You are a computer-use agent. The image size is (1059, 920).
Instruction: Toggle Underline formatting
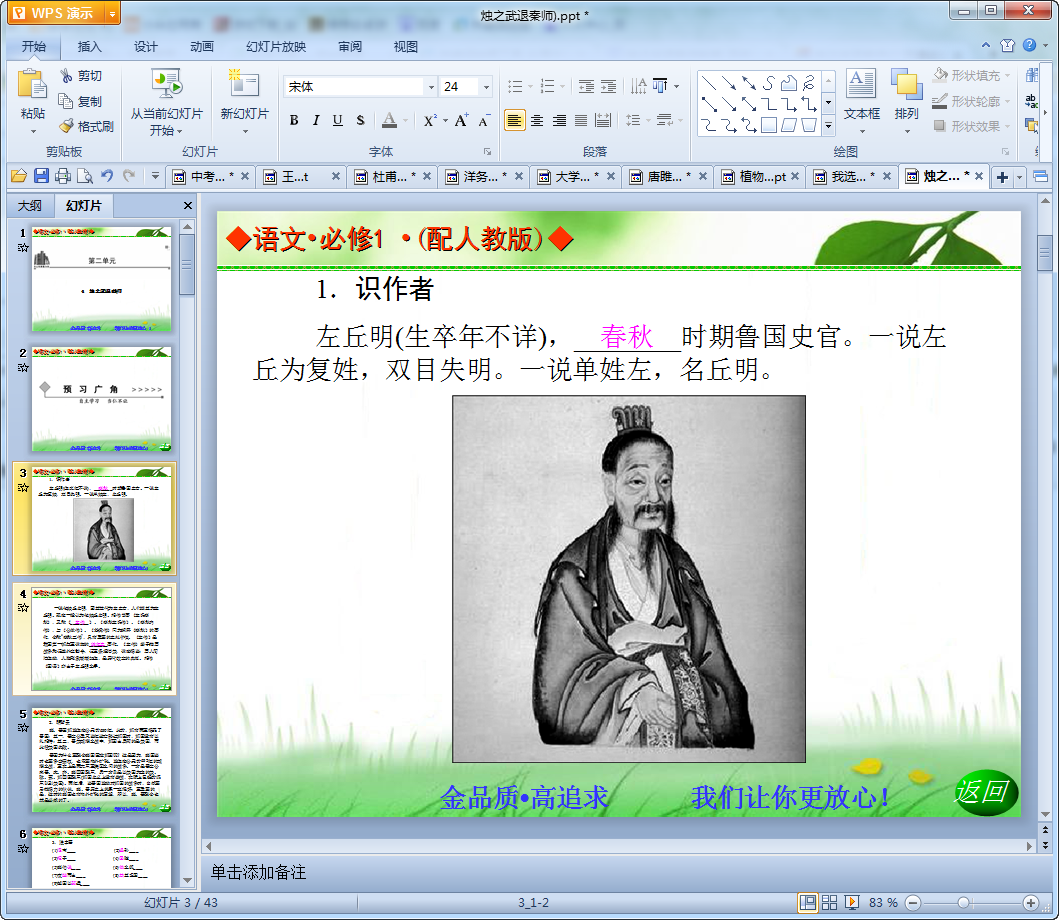tap(338, 121)
